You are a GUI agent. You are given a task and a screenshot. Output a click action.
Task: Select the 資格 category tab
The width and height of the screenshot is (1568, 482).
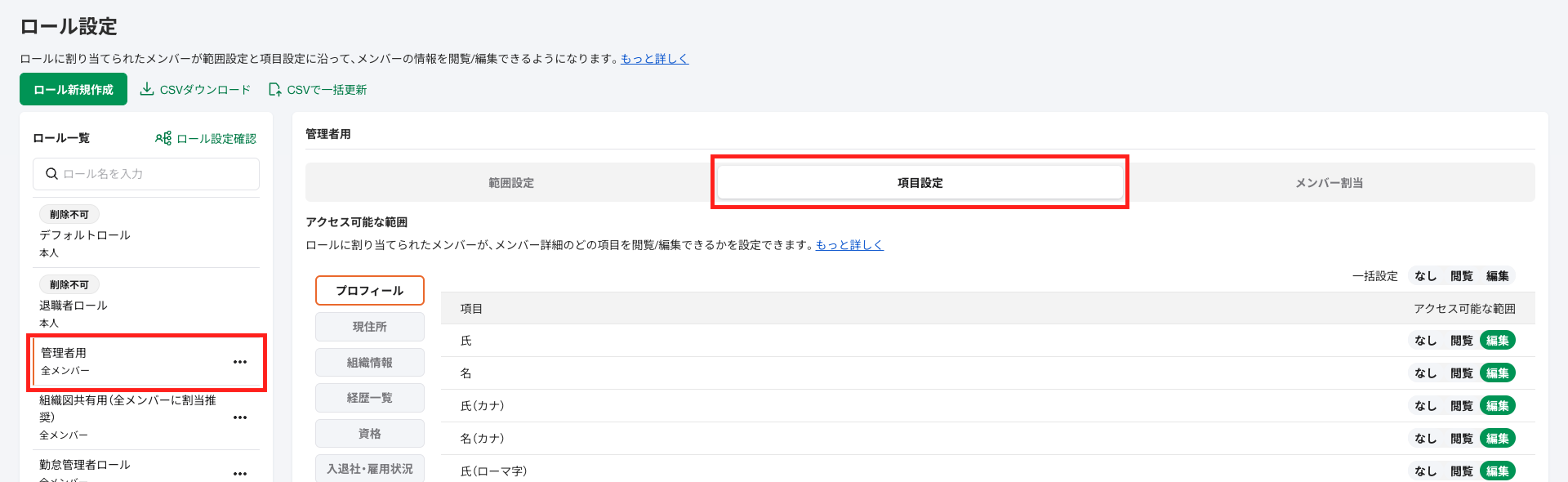coord(370,434)
